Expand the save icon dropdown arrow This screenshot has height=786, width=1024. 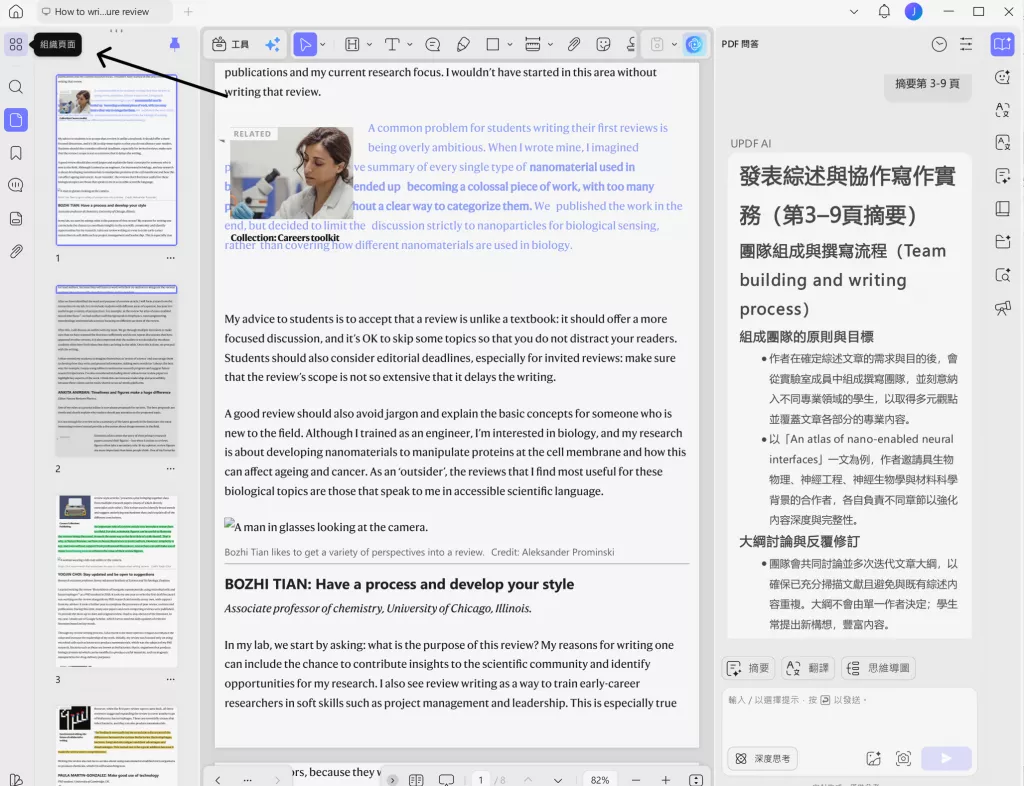click(674, 44)
